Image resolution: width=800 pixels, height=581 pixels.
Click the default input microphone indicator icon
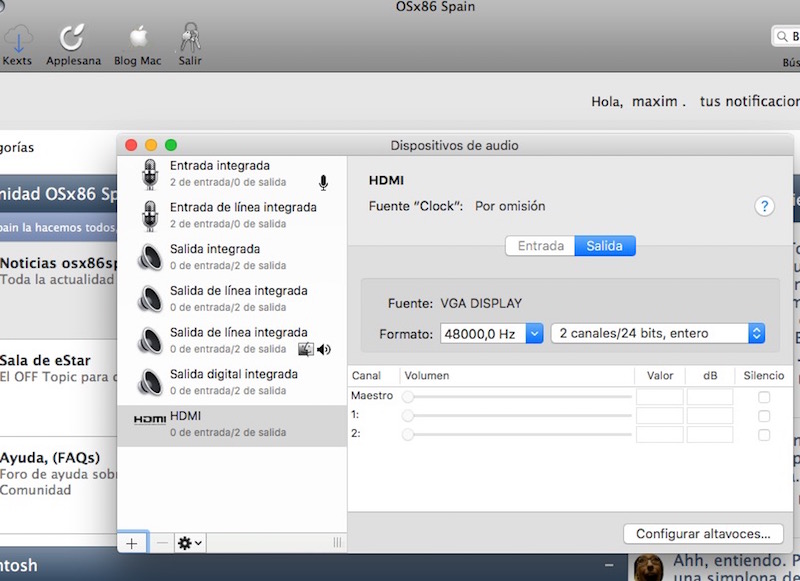click(x=323, y=183)
